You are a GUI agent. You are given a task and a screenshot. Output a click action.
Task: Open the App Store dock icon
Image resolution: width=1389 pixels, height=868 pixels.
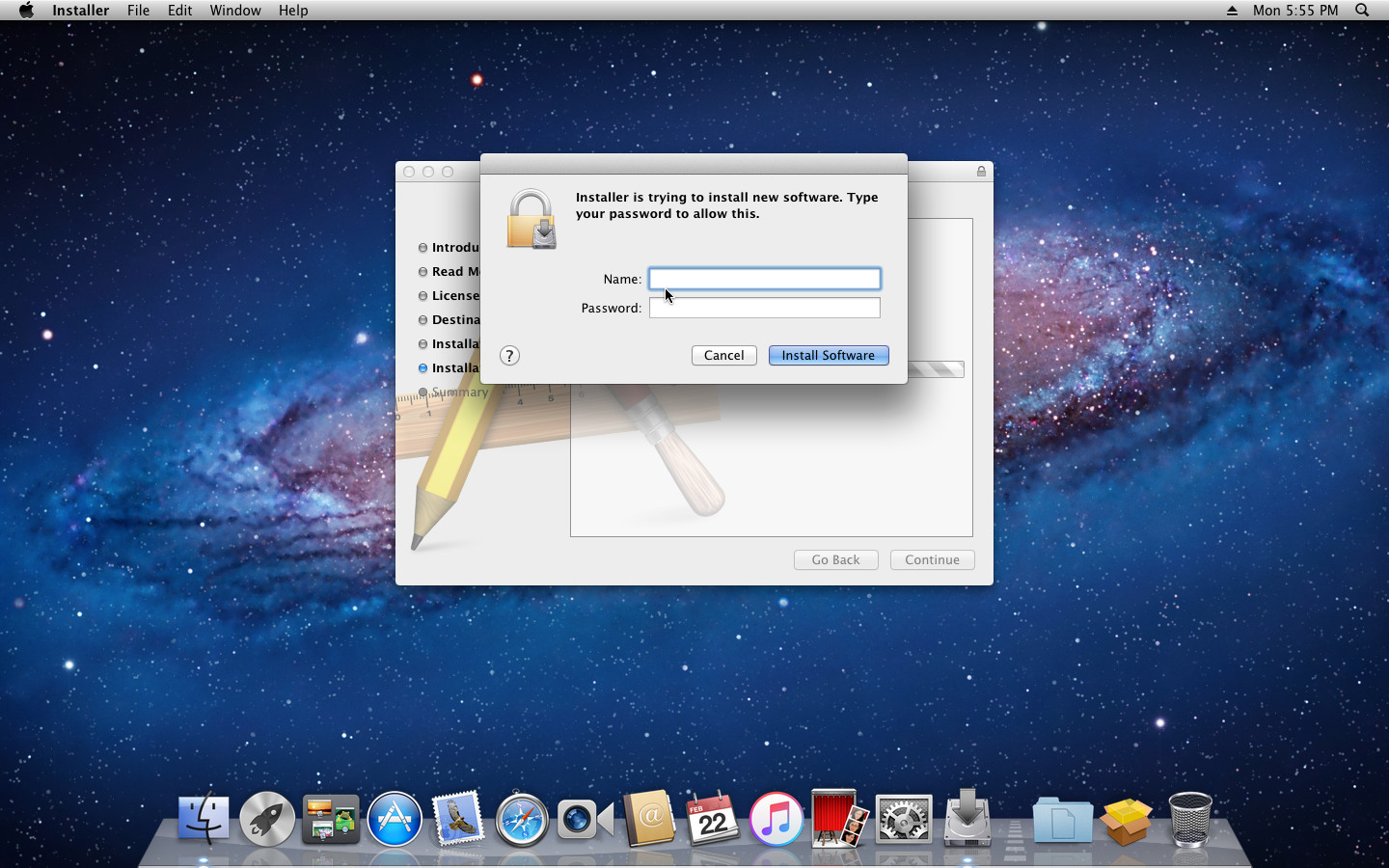click(x=395, y=820)
